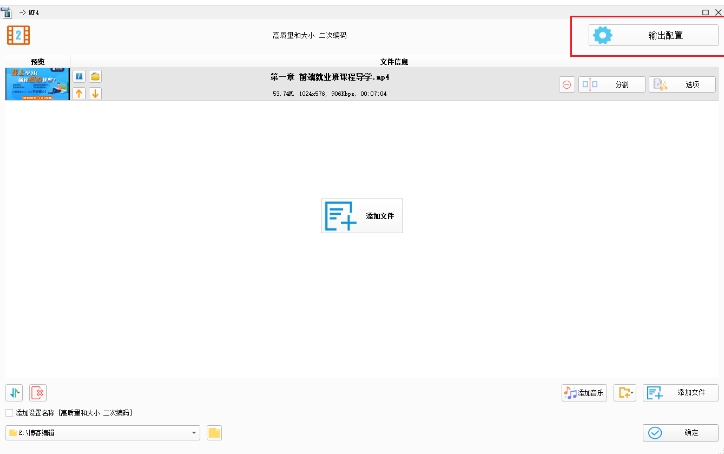The height and width of the screenshot is (454, 724).
Task: Open 选项 options for the video
Action: (x=682, y=85)
